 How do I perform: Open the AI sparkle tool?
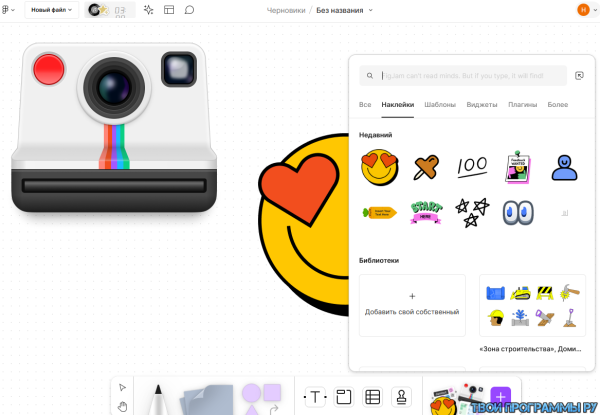tap(148, 10)
